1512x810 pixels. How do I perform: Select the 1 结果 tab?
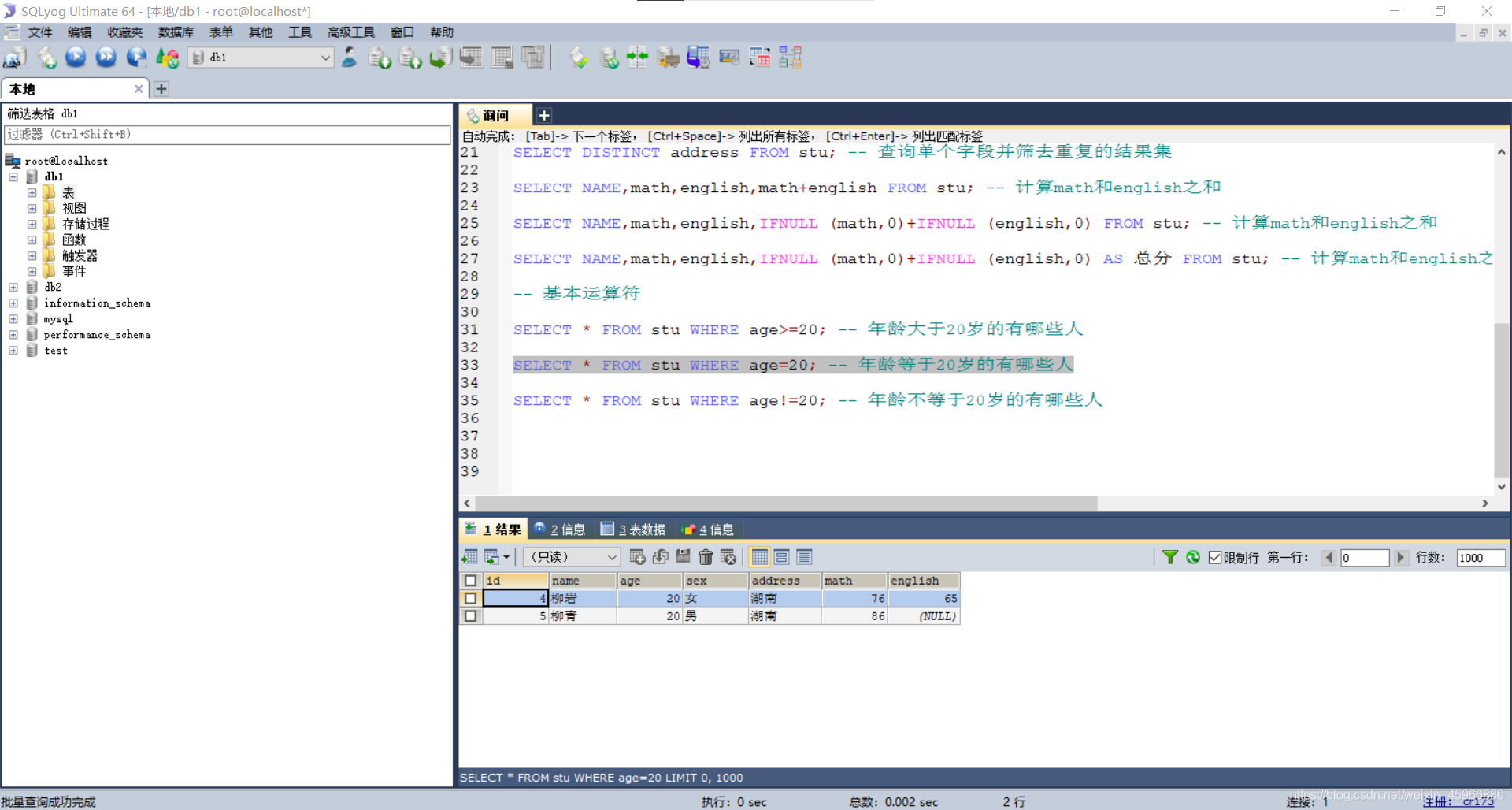[x=493, y=529]
